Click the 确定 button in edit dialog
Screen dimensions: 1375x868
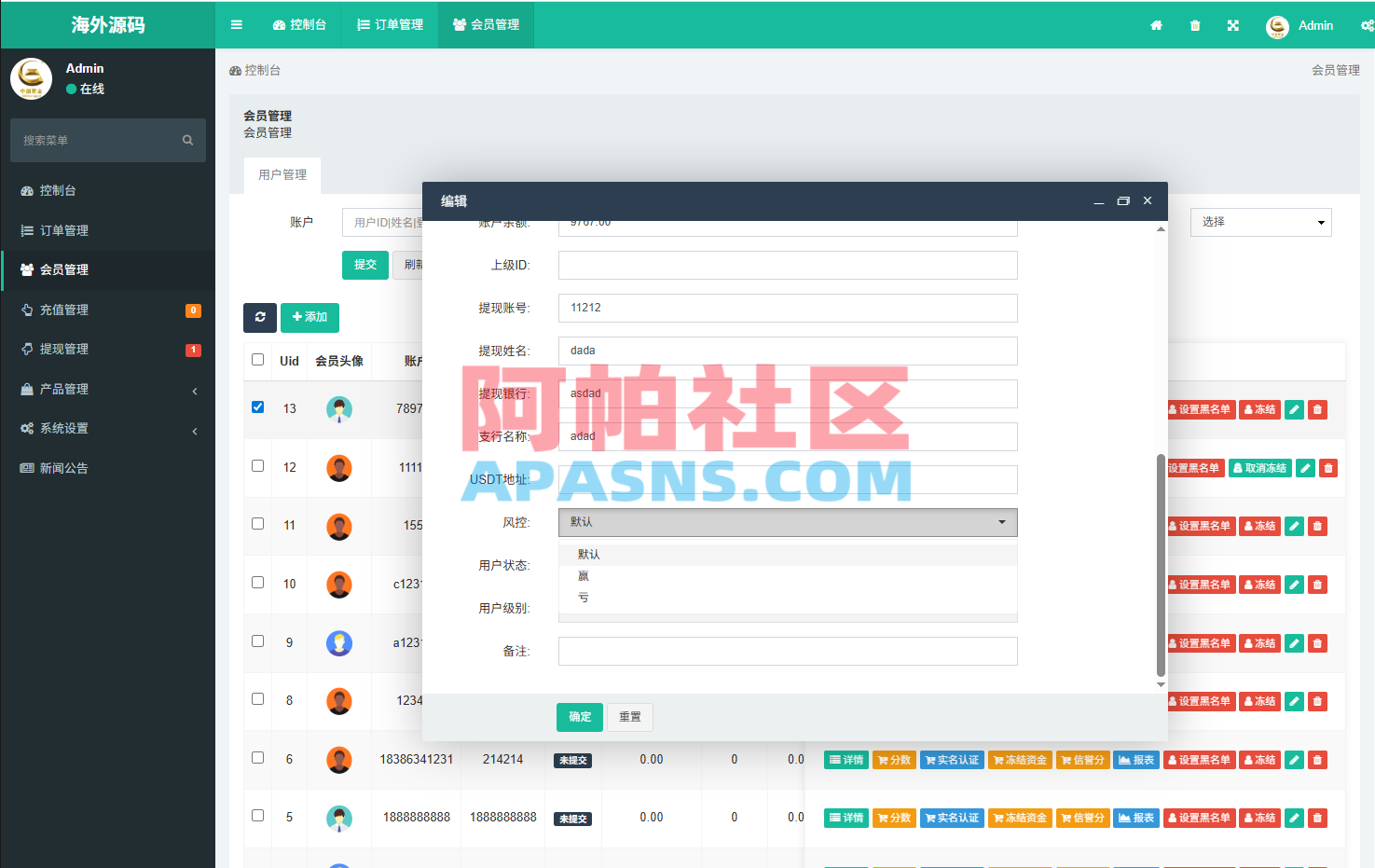[x=579, y=717]
